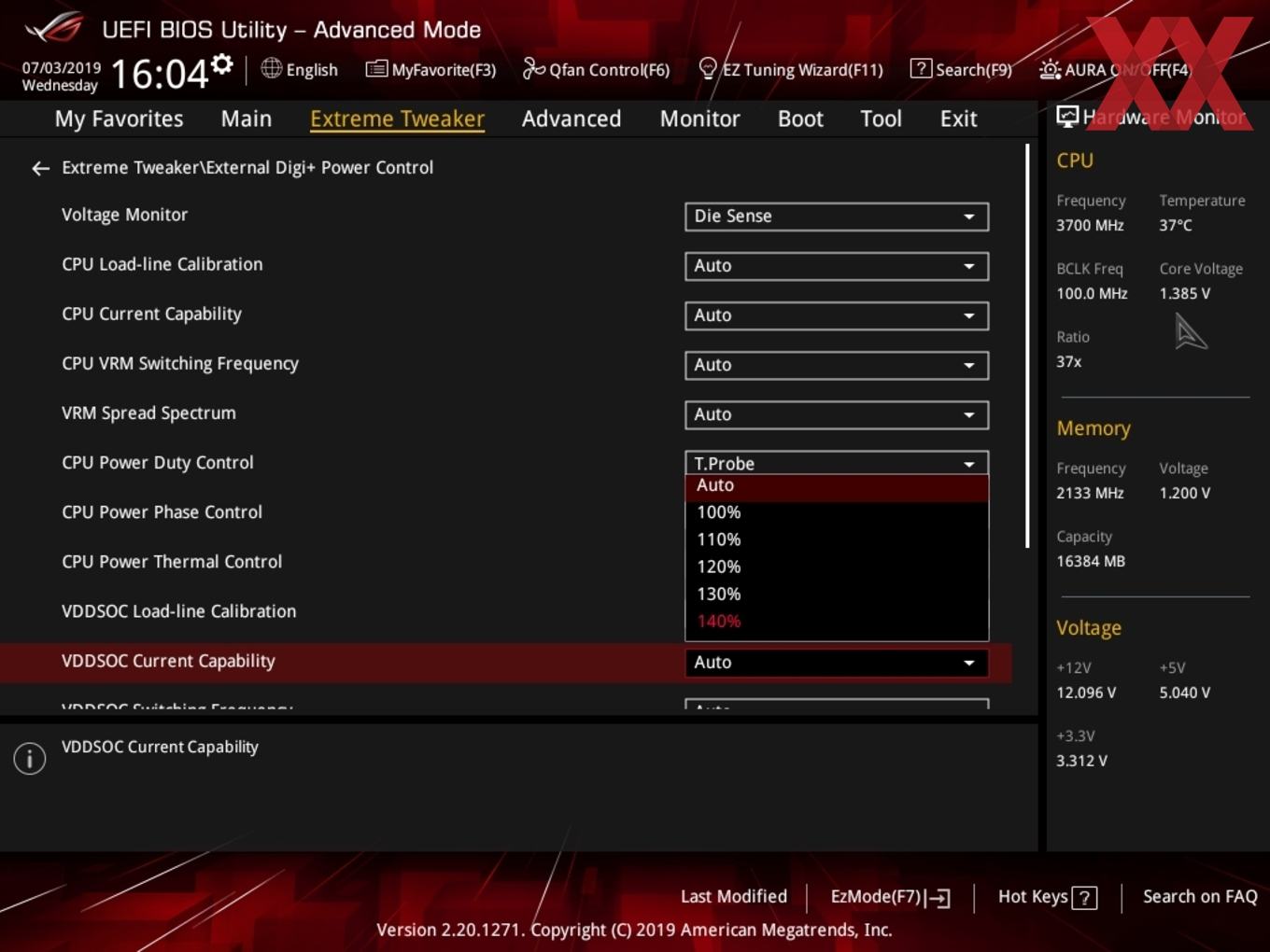Click the BCLK Freq 100.0 MHz value
This screenshot has width=1270, height=952.
pos(1092,293)
